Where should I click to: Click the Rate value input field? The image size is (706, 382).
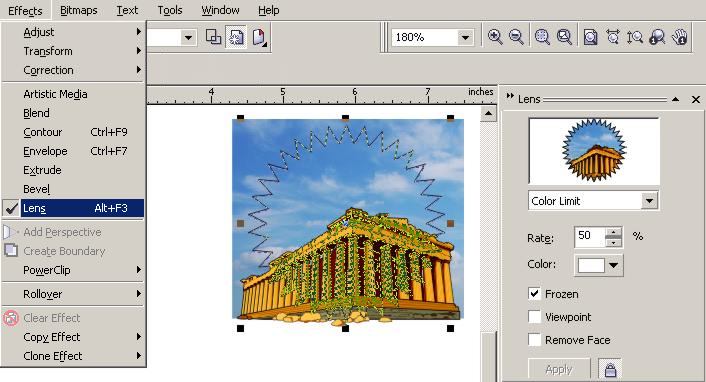(590, 236)
